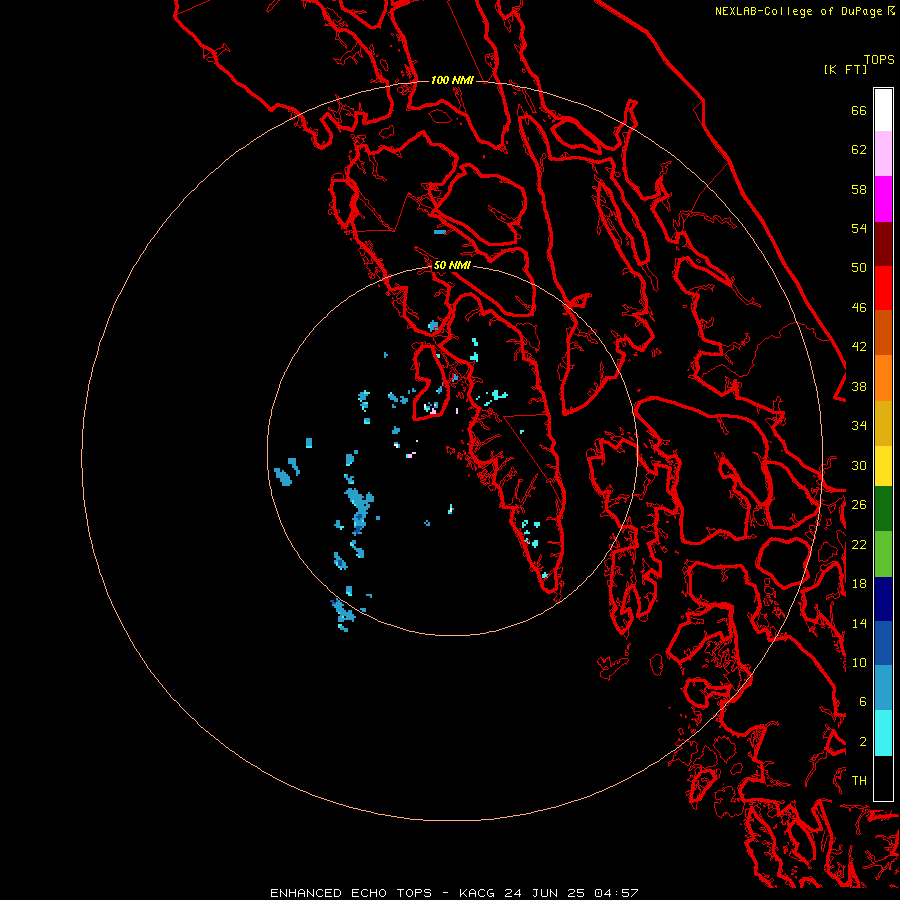The image size is (900, 900).
Task: Click the 100 NMI range ring label
Action: click(452, 80)
